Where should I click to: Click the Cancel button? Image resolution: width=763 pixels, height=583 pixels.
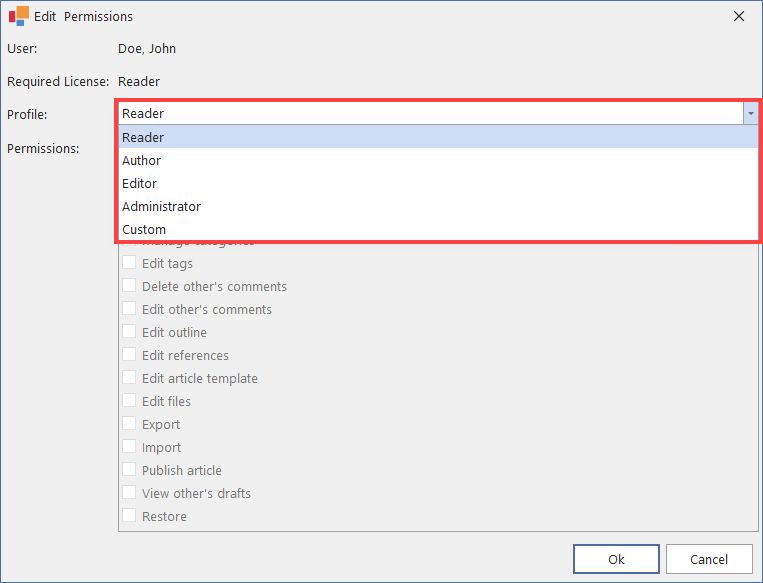pyautogui.click(x=709, y=559)
